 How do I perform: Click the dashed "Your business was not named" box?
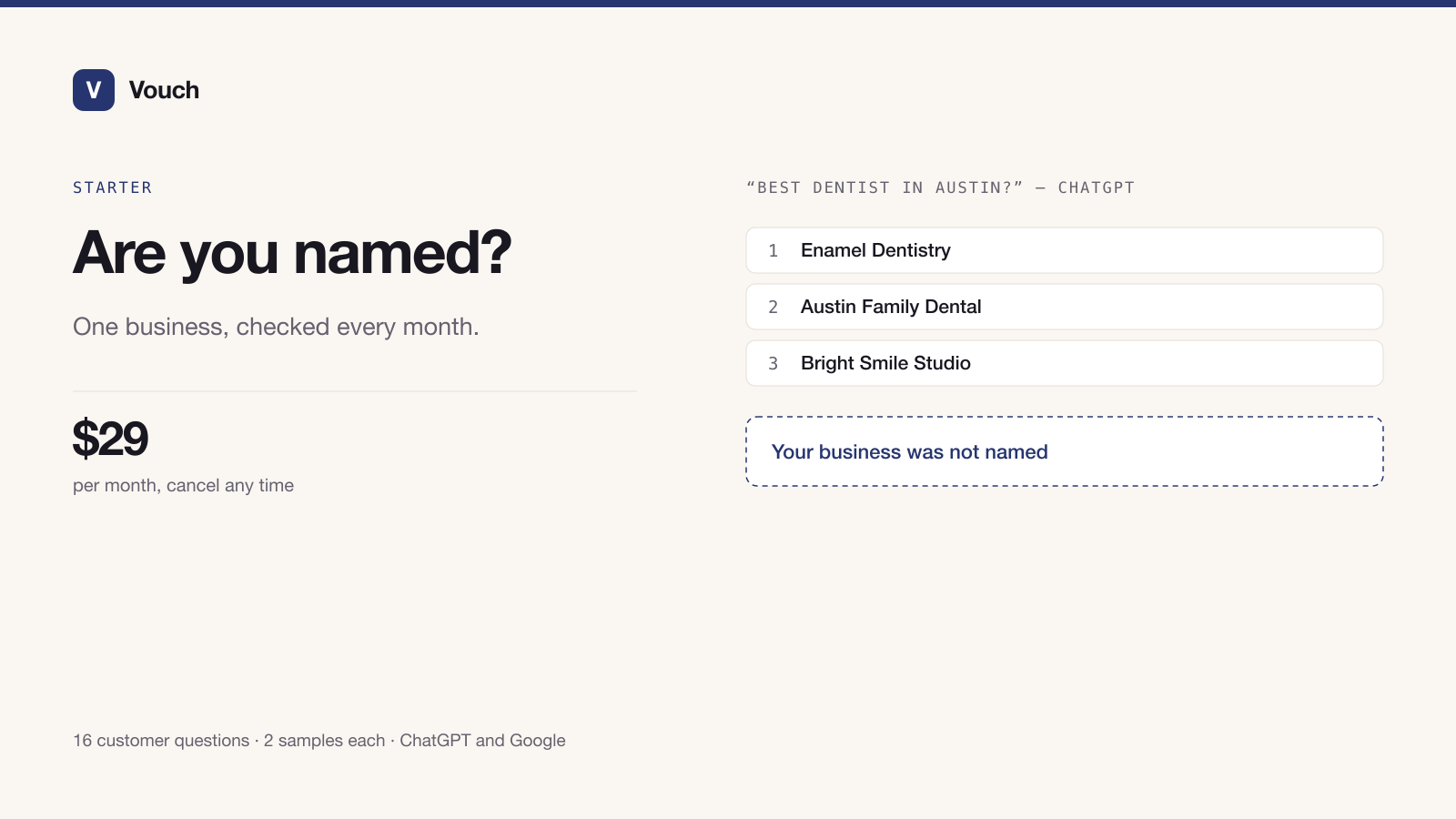1065,451
